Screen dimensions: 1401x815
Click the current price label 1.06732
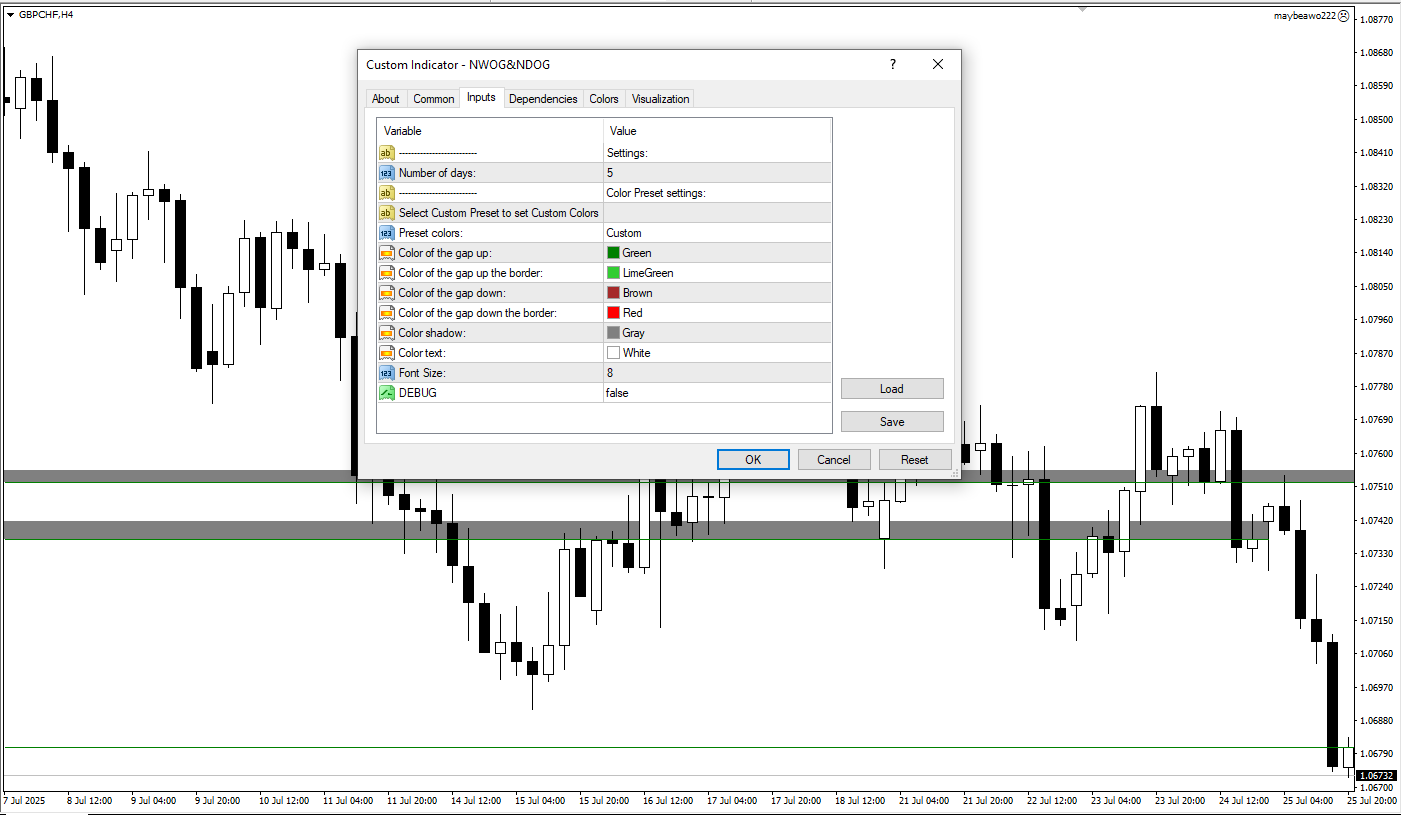1378,775
